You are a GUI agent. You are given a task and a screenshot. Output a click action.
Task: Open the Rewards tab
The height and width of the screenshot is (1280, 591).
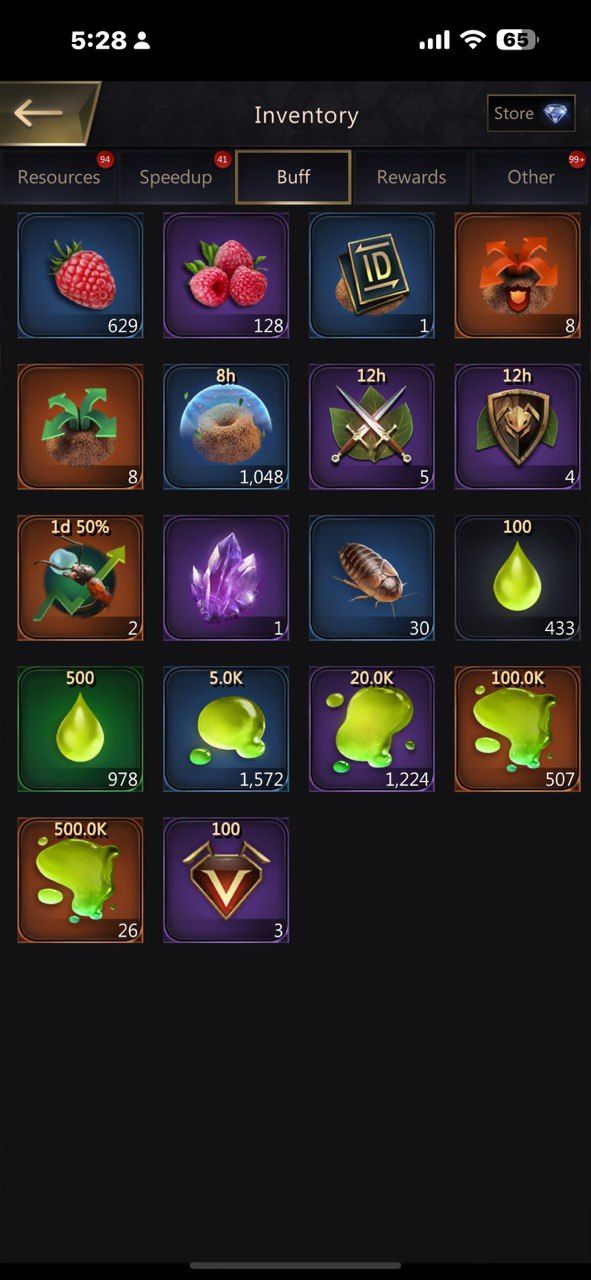point(411,177)
